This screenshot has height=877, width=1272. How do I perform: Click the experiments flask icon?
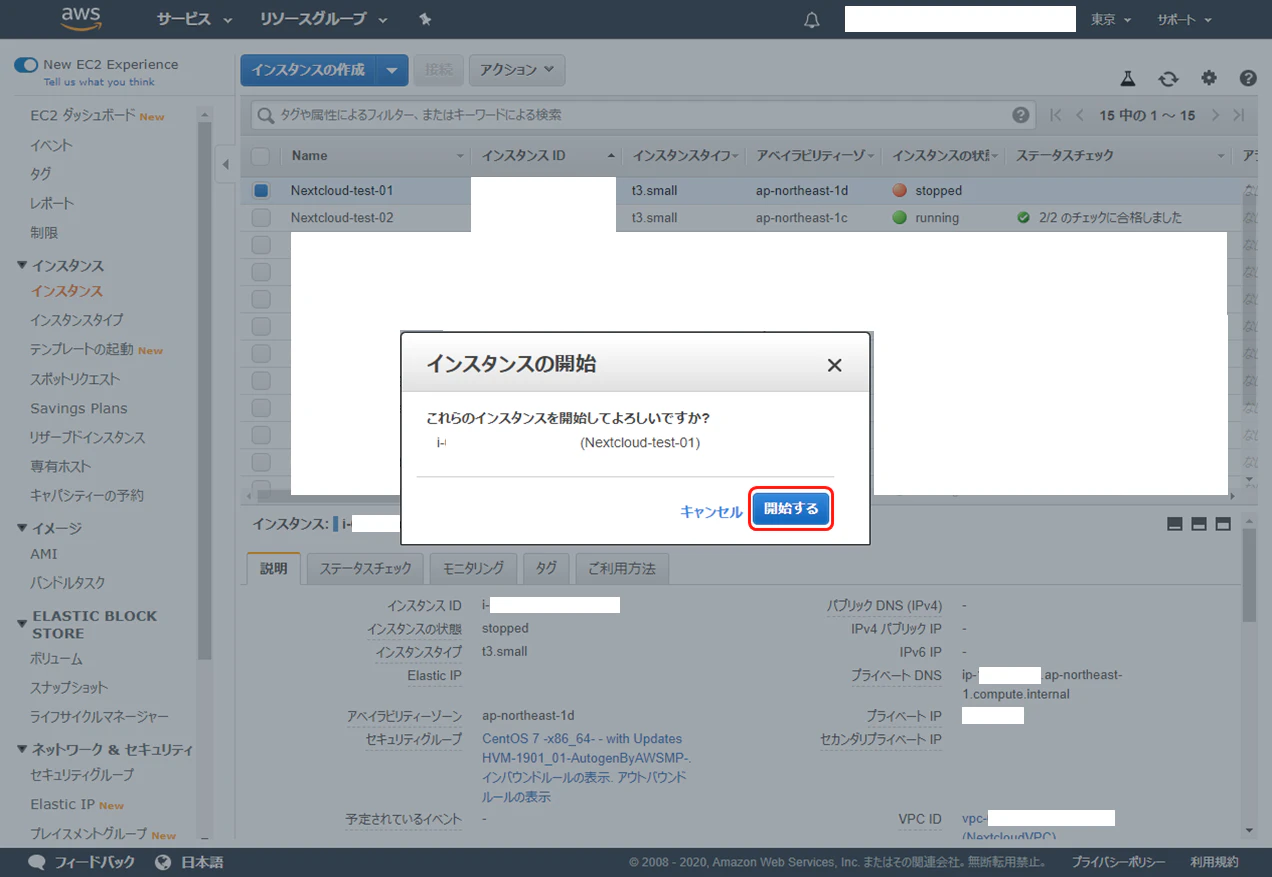(x=1127, y=78)
